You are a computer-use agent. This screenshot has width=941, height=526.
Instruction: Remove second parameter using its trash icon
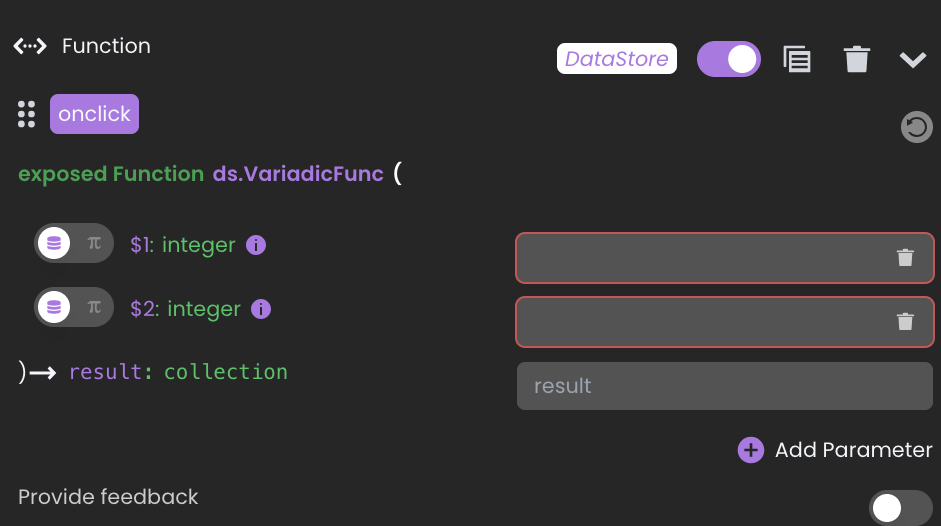[x=905, y=322]
